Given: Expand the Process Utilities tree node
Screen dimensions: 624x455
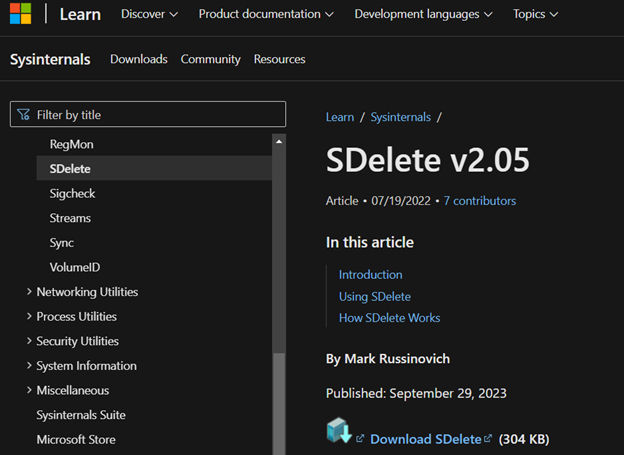Looking at the screenshot, I should tap(29, 316).
